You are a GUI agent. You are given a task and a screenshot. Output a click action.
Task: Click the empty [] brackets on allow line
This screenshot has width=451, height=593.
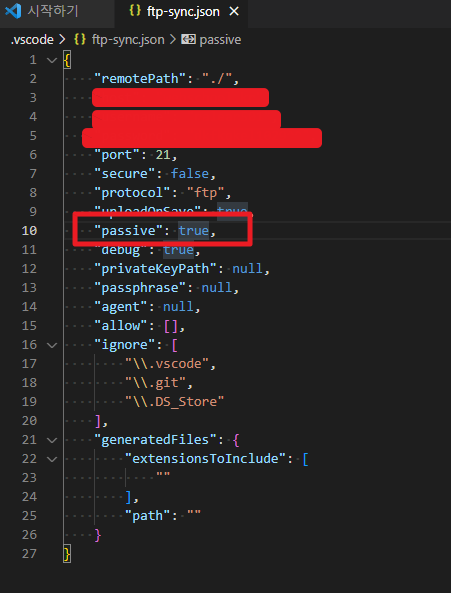pos(170,326)
